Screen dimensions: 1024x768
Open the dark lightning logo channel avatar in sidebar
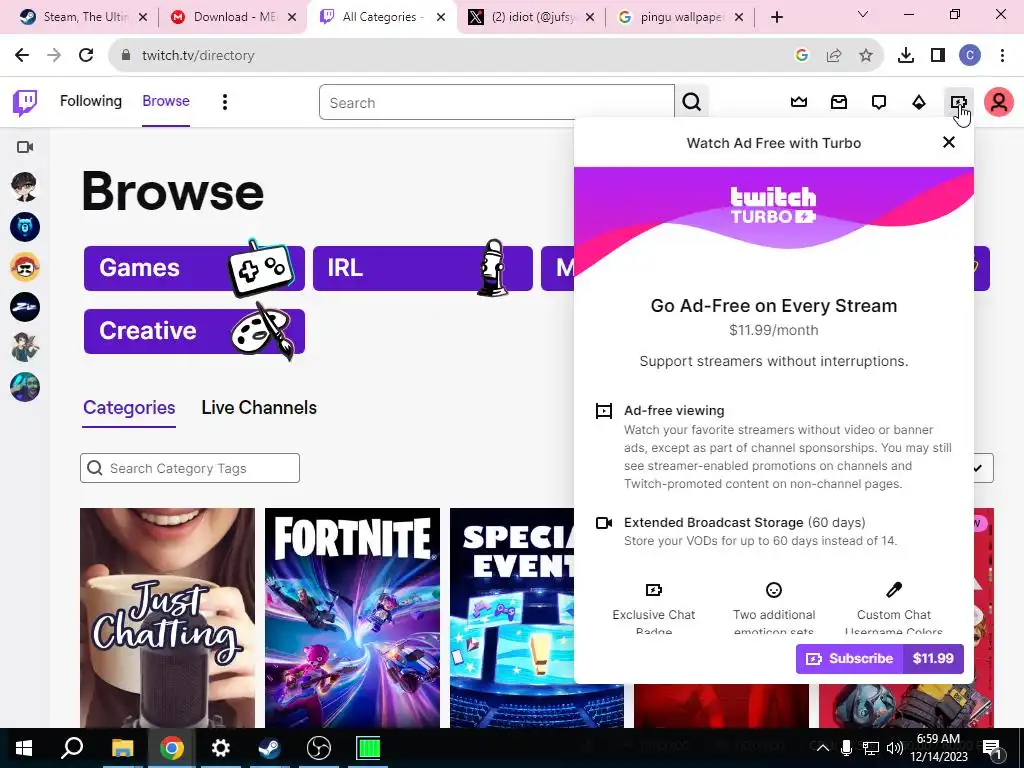(25, 307)
